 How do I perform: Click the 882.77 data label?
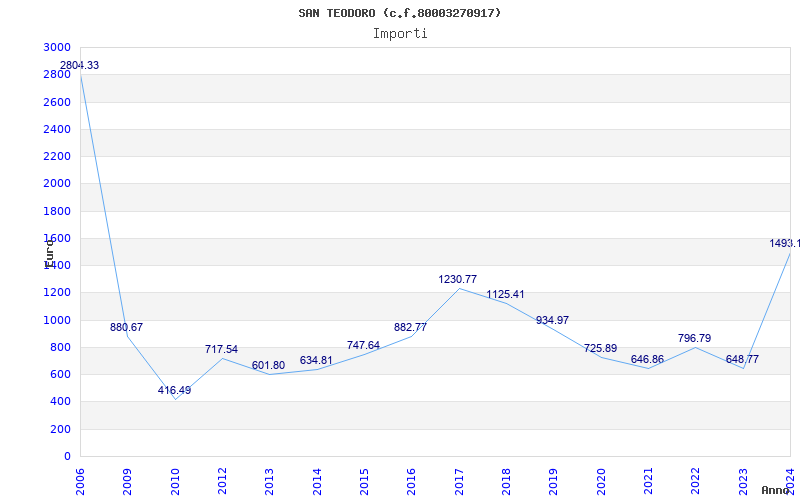click(410, 327)
